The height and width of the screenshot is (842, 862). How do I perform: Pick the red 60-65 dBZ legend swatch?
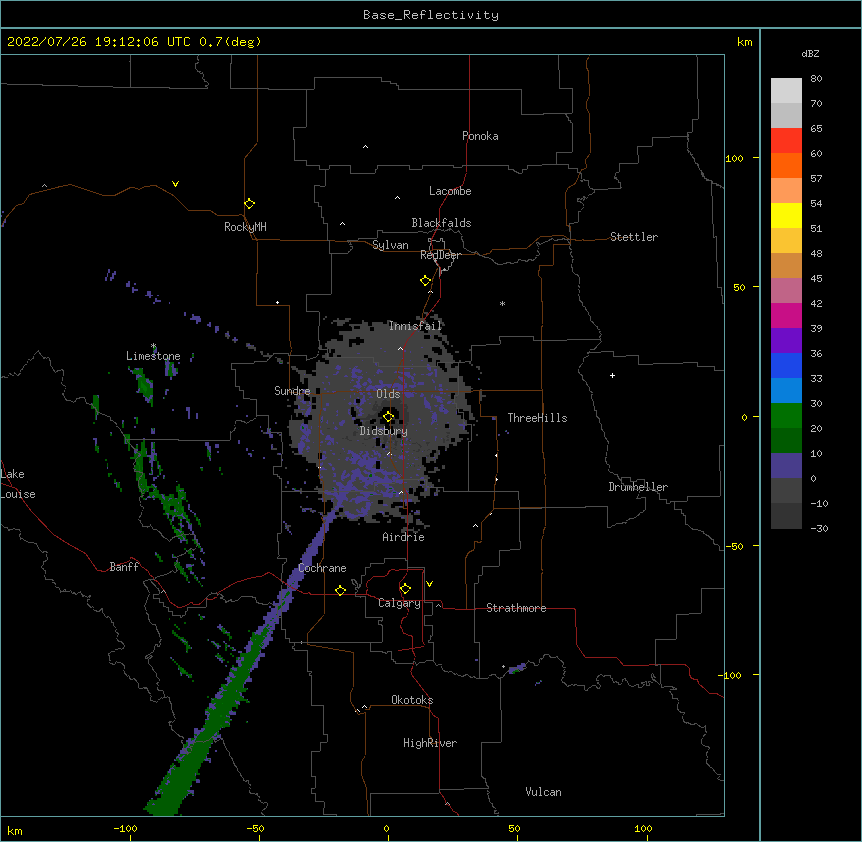pyautogui.click(x=786, y=141)
